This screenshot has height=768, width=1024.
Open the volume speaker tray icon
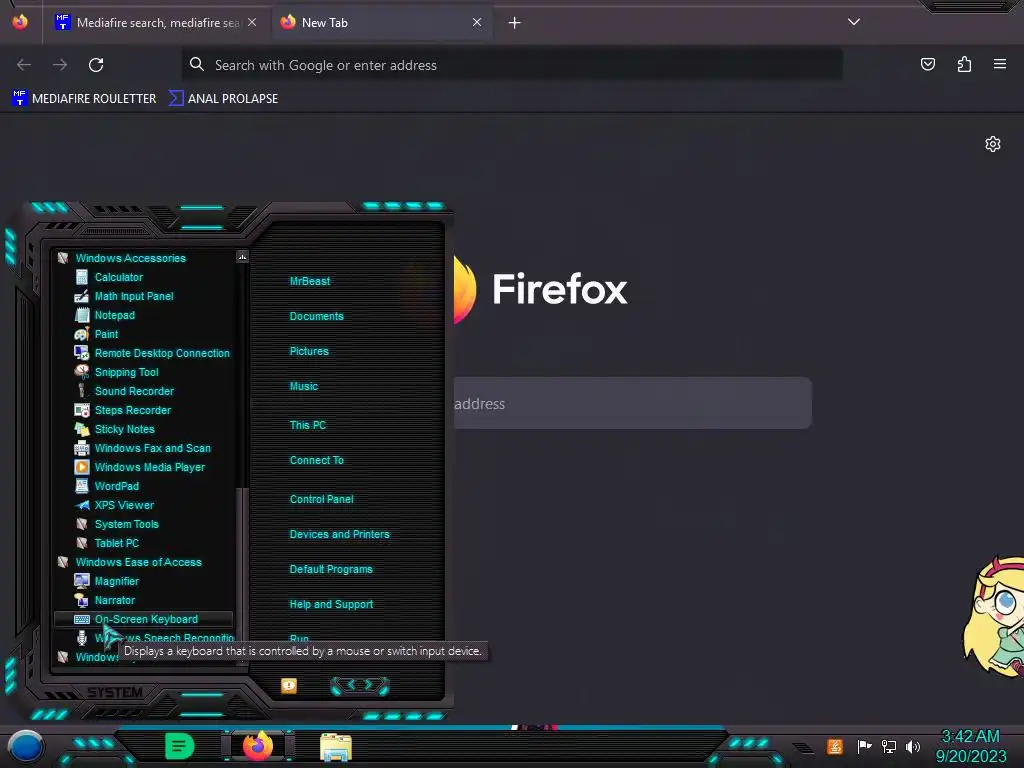[x=912, y=746]
